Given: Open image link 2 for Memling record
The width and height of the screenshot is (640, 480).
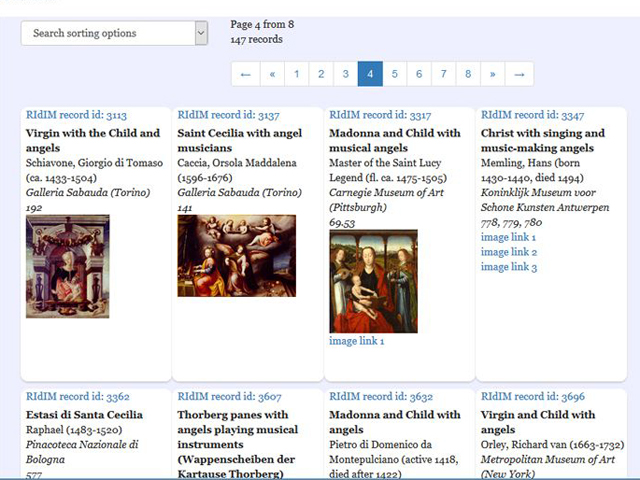Looking at the screenshot, I should coord(508,252).
